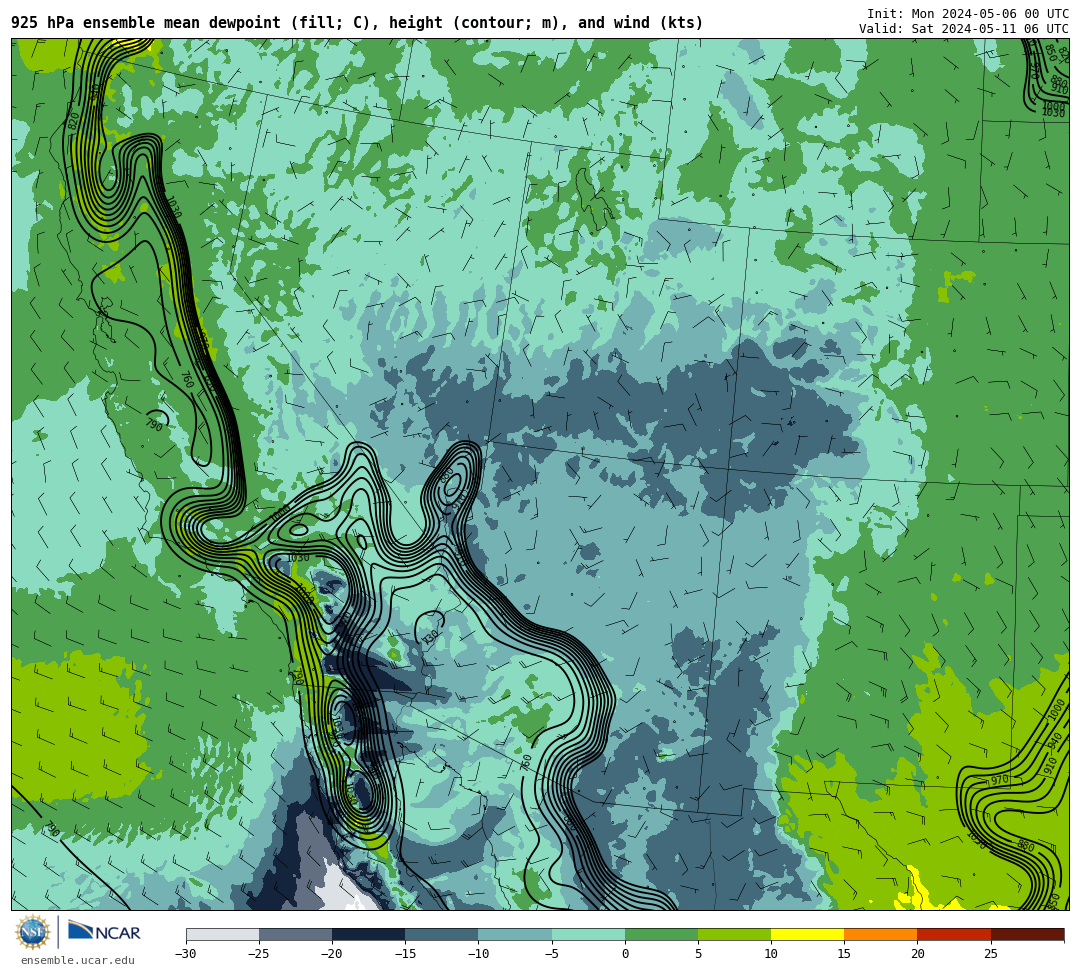Click the -25 to -20 slate gray swatch
The width and height of the screenshot is (1080, 973).
(x=295, y=934)
